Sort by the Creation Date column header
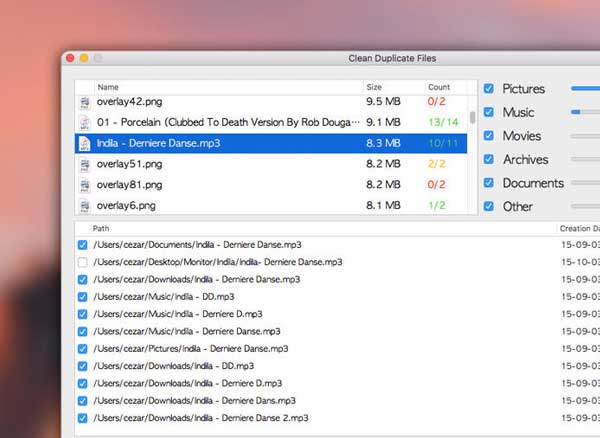 578,228
